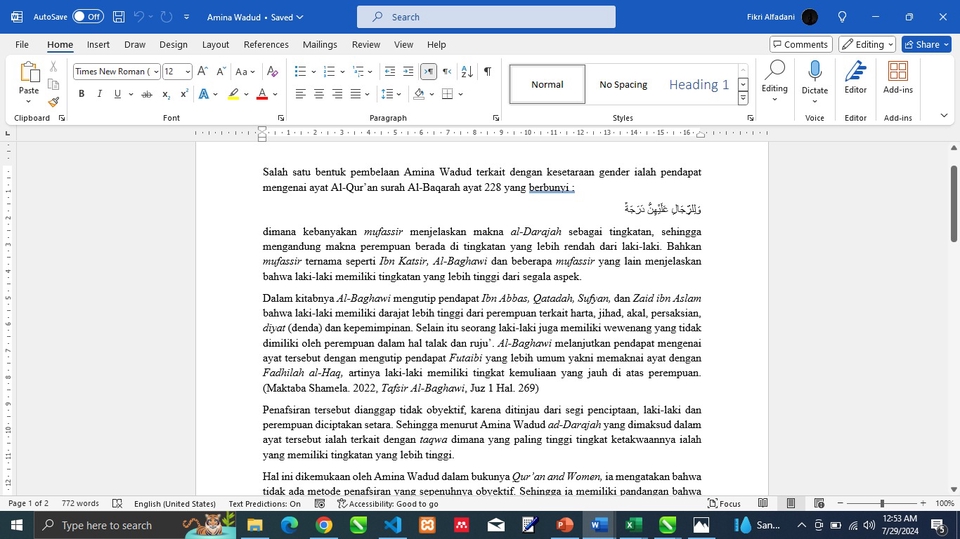960x539 pixels.
Task: Toggle Underline formatting
Action: 117,94
